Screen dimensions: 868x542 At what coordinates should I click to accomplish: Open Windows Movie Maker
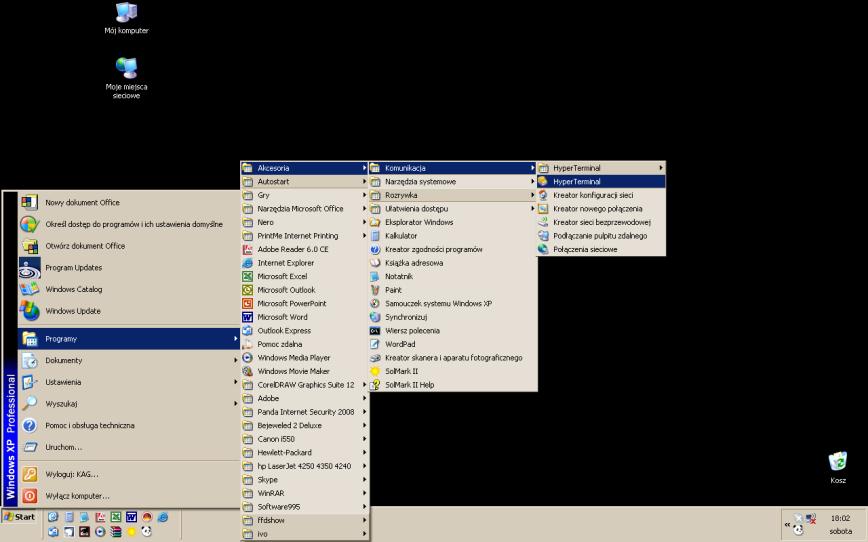(x=304, y=371)
